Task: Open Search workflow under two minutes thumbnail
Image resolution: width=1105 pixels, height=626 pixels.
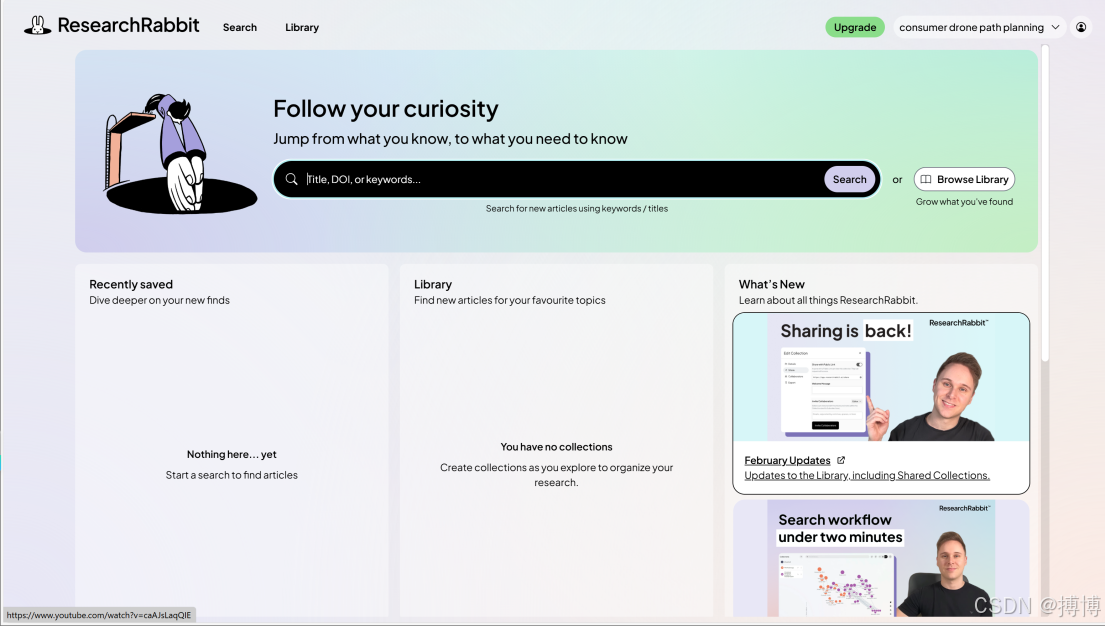Action: click(x=881, y=558)
